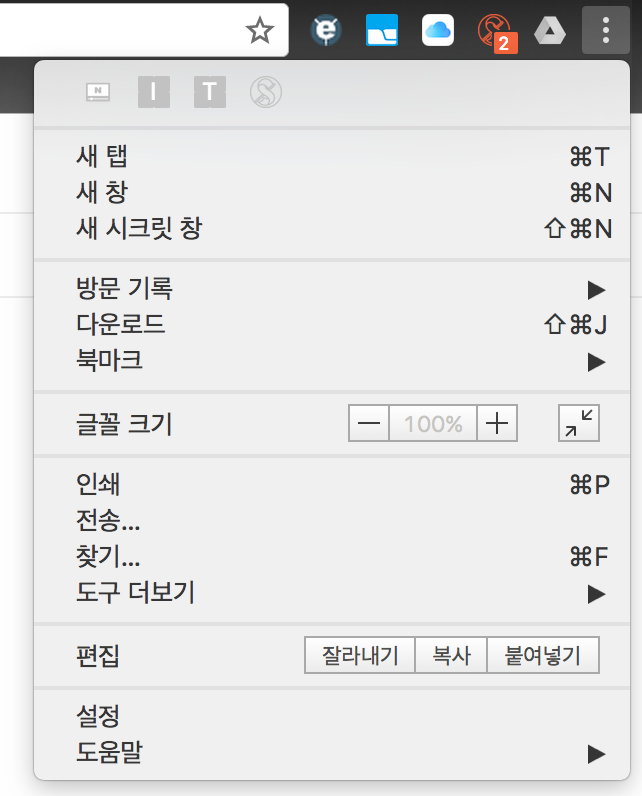Click the greyed monitor 'N' extension icon

coord(98,92)
